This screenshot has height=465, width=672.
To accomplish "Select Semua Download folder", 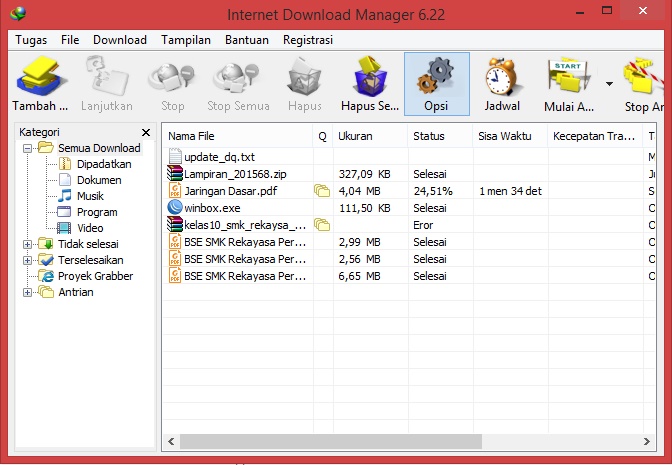I will [99, 148].
